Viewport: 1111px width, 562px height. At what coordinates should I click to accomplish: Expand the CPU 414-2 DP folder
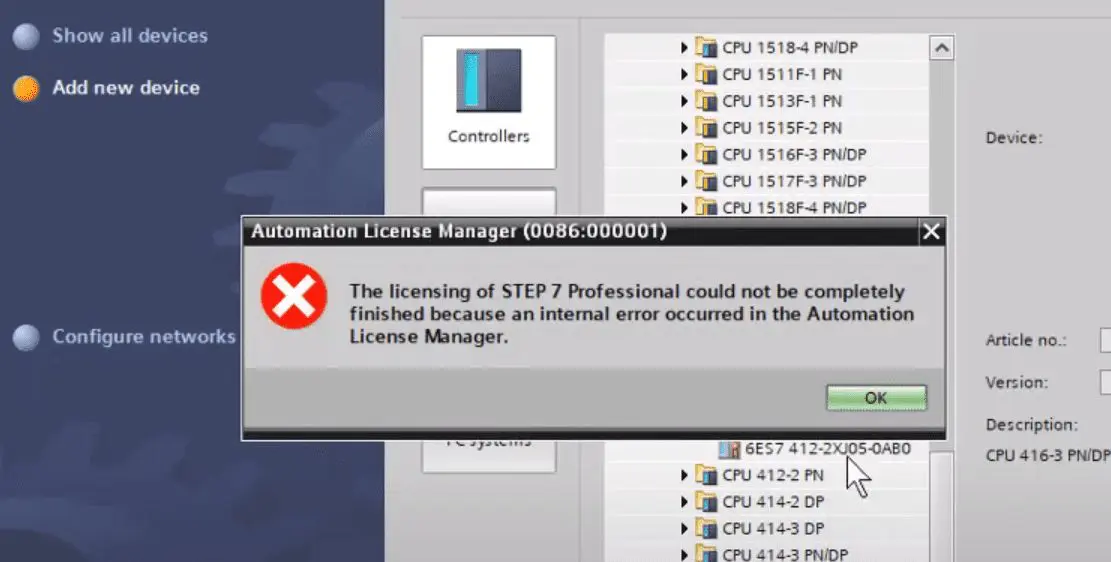tap(684, 502)
